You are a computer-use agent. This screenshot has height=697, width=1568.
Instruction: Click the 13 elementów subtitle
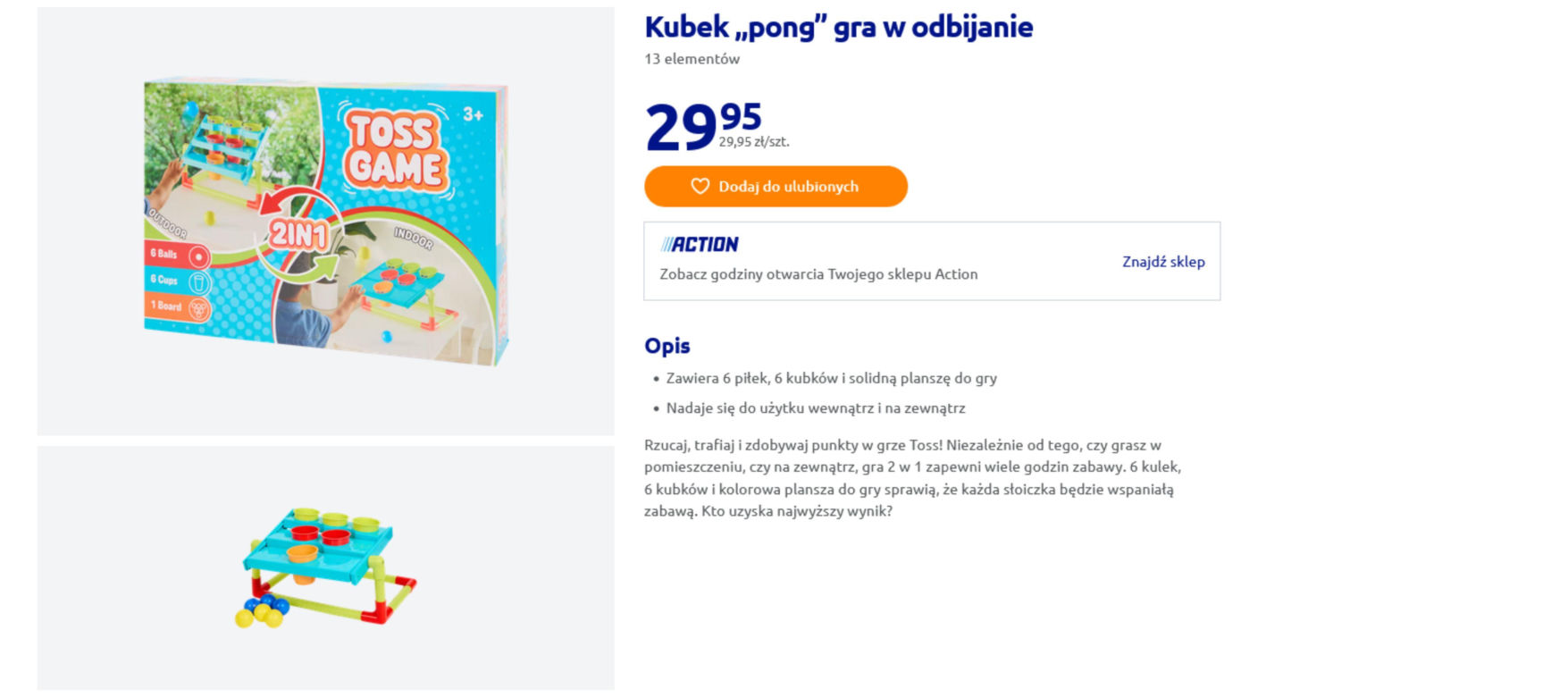pos(692,59)
